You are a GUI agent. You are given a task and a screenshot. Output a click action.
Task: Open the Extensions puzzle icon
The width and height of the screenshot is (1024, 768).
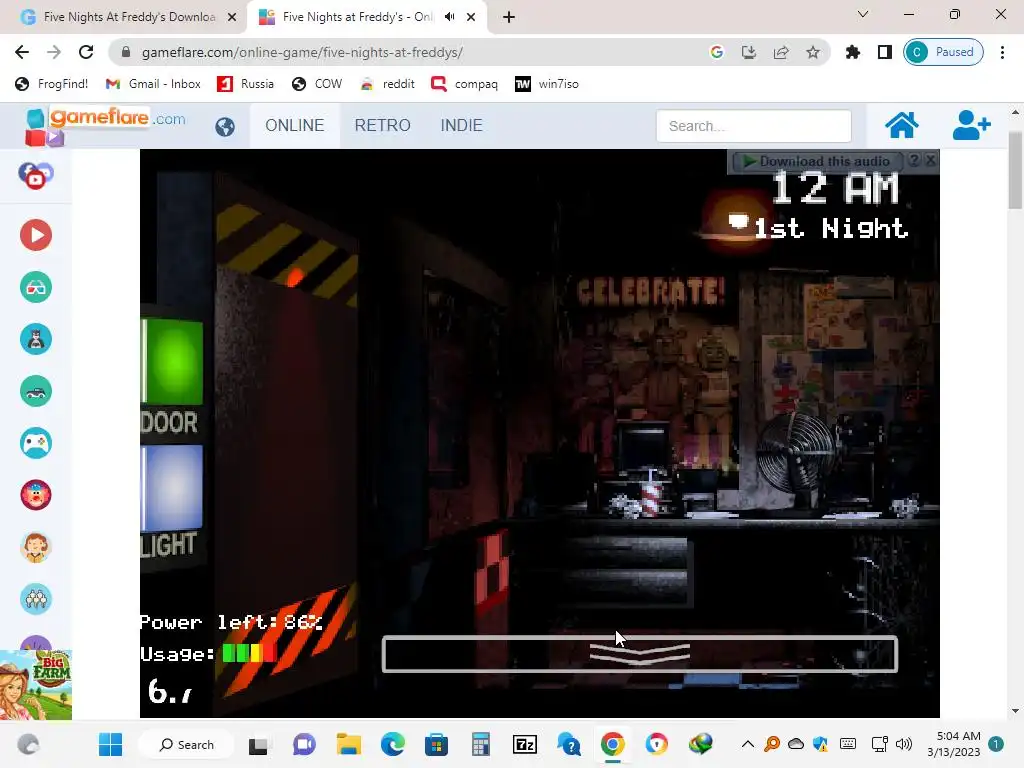852,52
